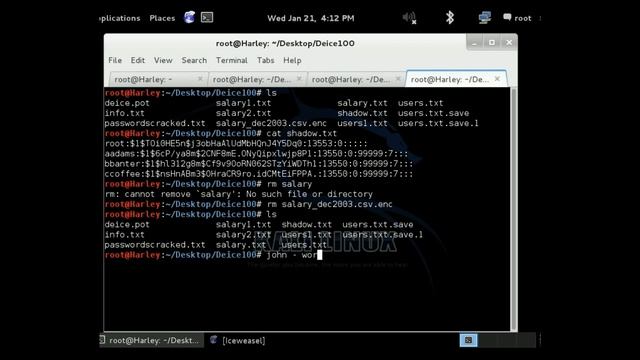The image size is (640, 360).
Task: Click 'shadow.txt' in first ls output
Action: (362, 113)
